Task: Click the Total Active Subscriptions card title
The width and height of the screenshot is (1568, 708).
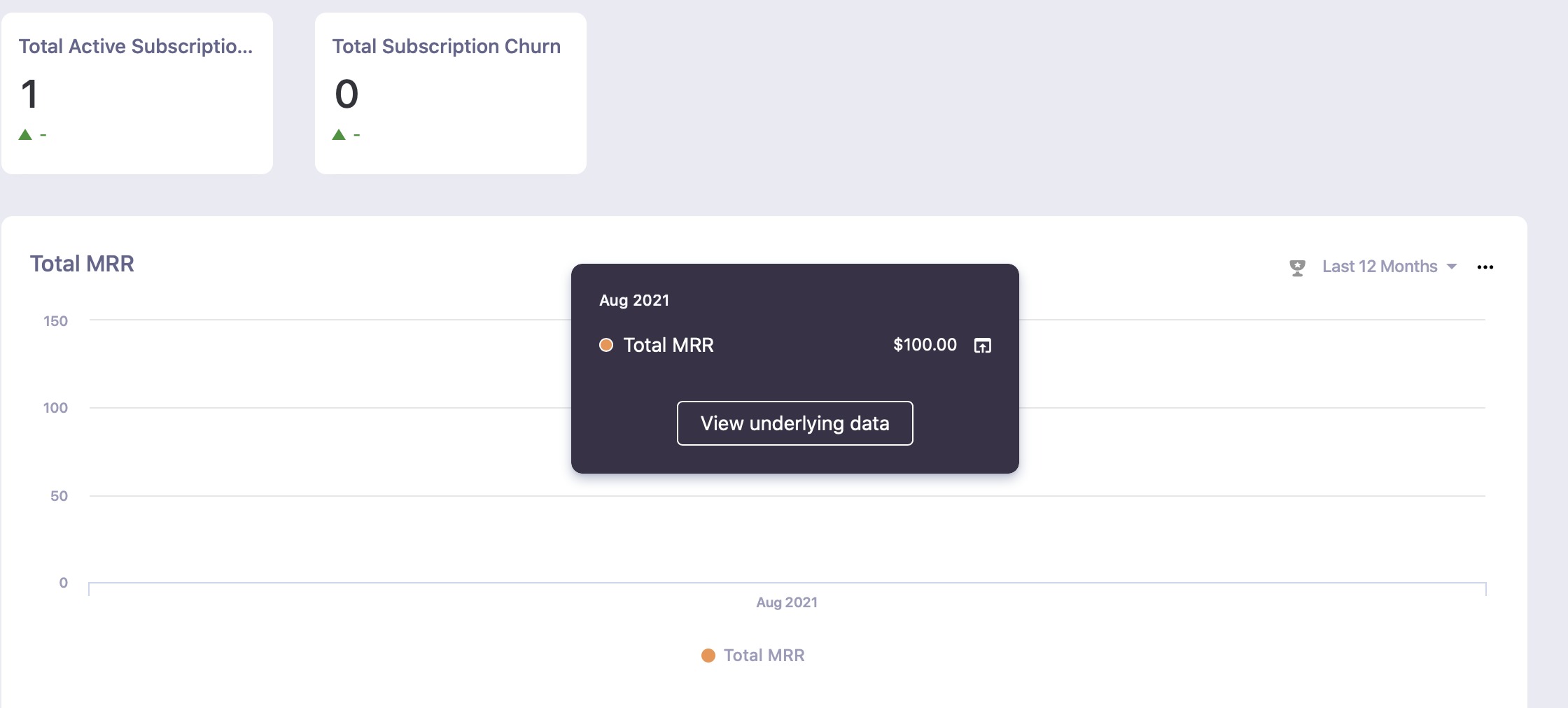Action: pyautogui.click(x=135, y=46)
